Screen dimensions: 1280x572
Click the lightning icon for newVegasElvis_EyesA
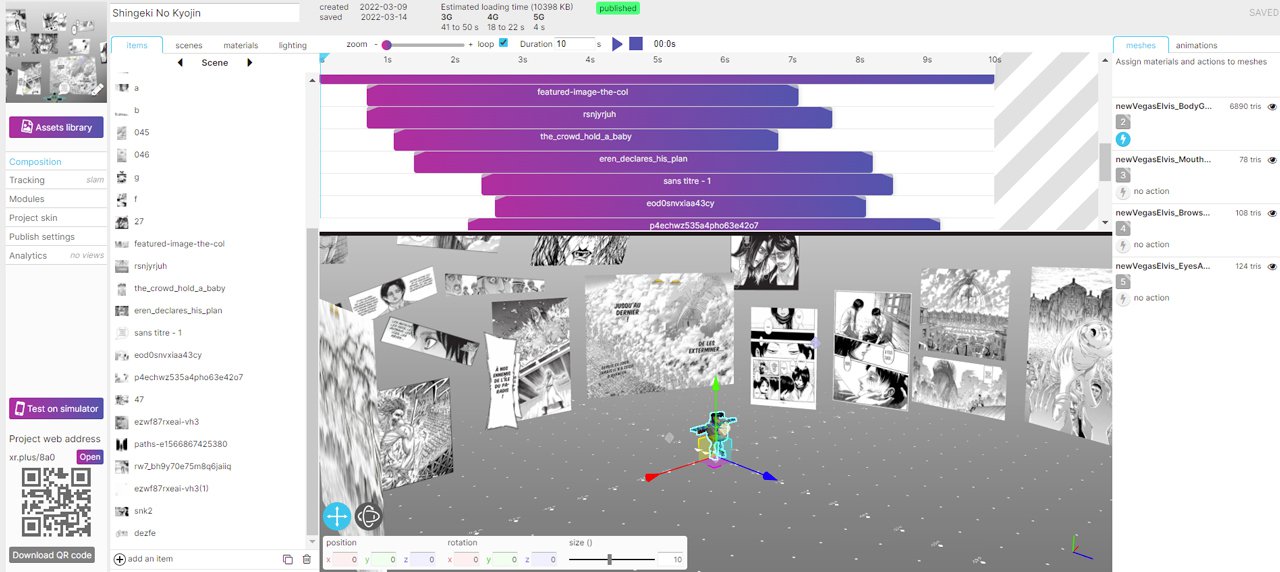click(1123, 297)
